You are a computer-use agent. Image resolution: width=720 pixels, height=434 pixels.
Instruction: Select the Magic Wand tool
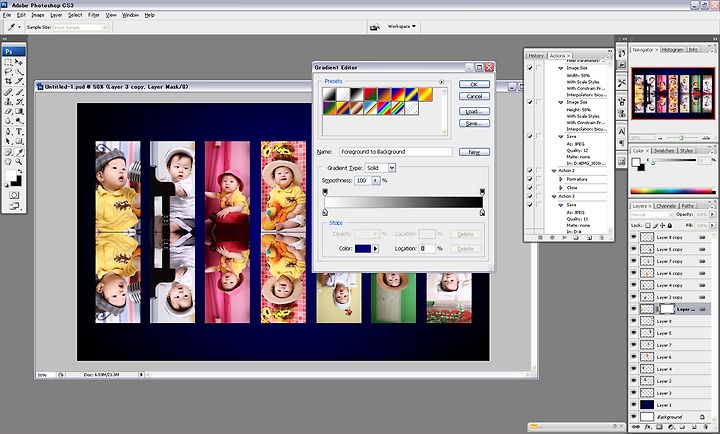19,72
